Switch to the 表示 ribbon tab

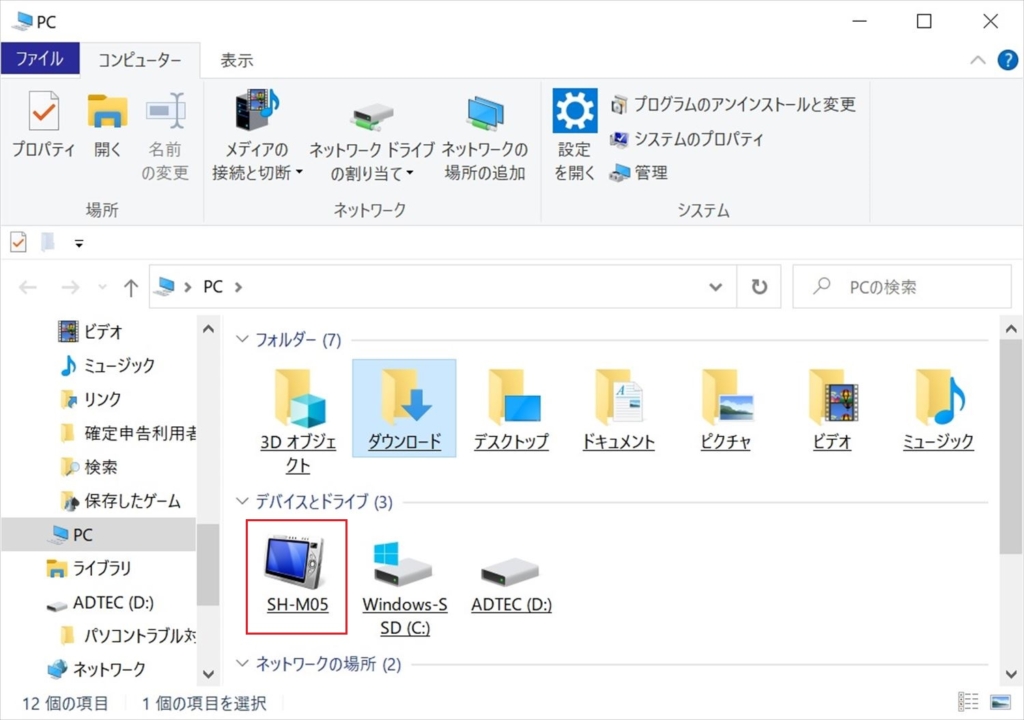click(237, 61)
